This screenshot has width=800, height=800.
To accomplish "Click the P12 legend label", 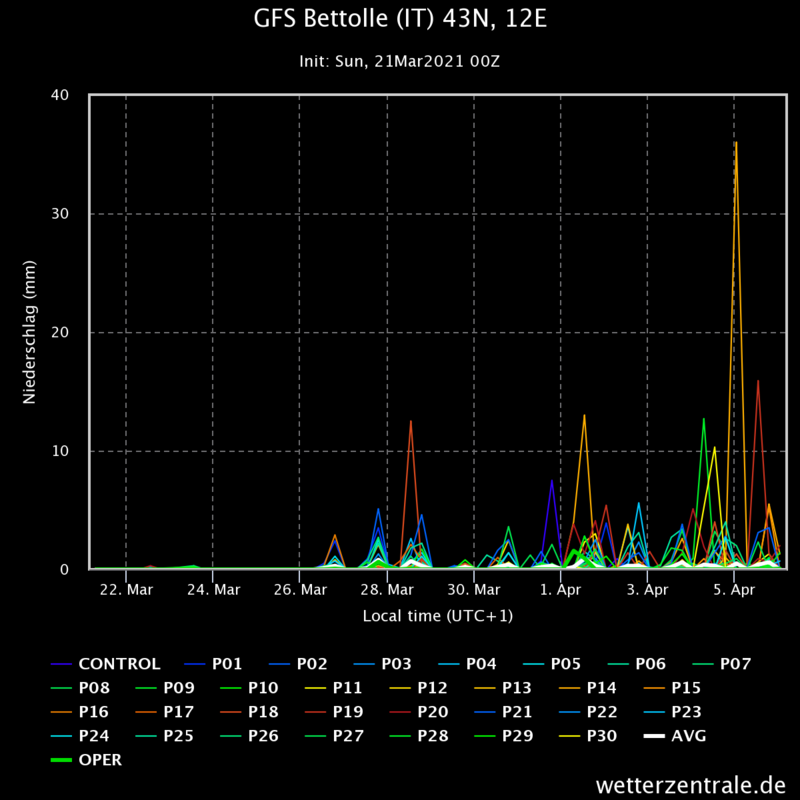I will pos(433,688).
